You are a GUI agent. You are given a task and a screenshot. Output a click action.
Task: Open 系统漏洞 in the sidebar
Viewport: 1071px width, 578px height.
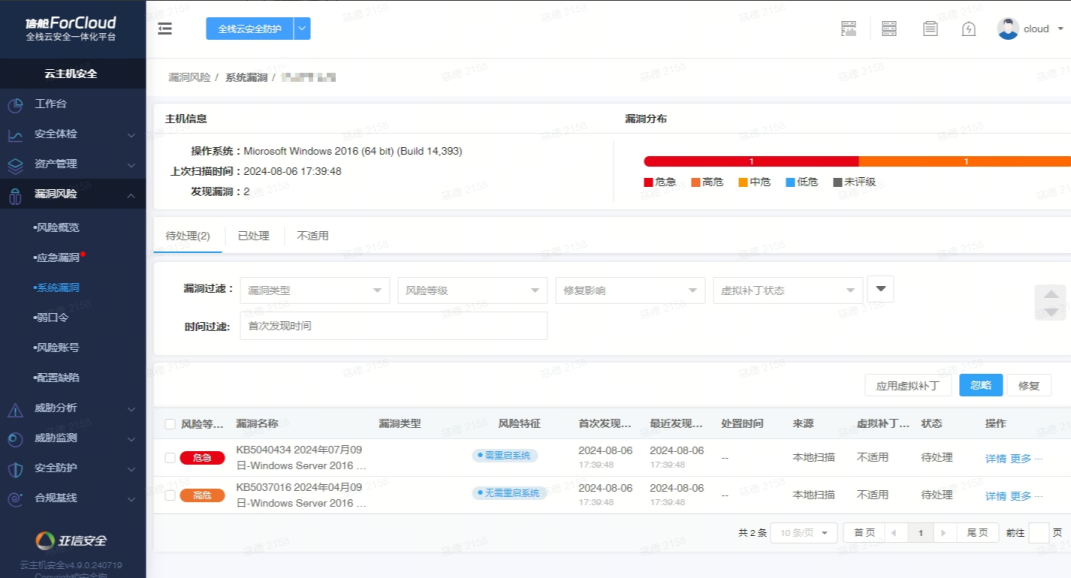58,288
